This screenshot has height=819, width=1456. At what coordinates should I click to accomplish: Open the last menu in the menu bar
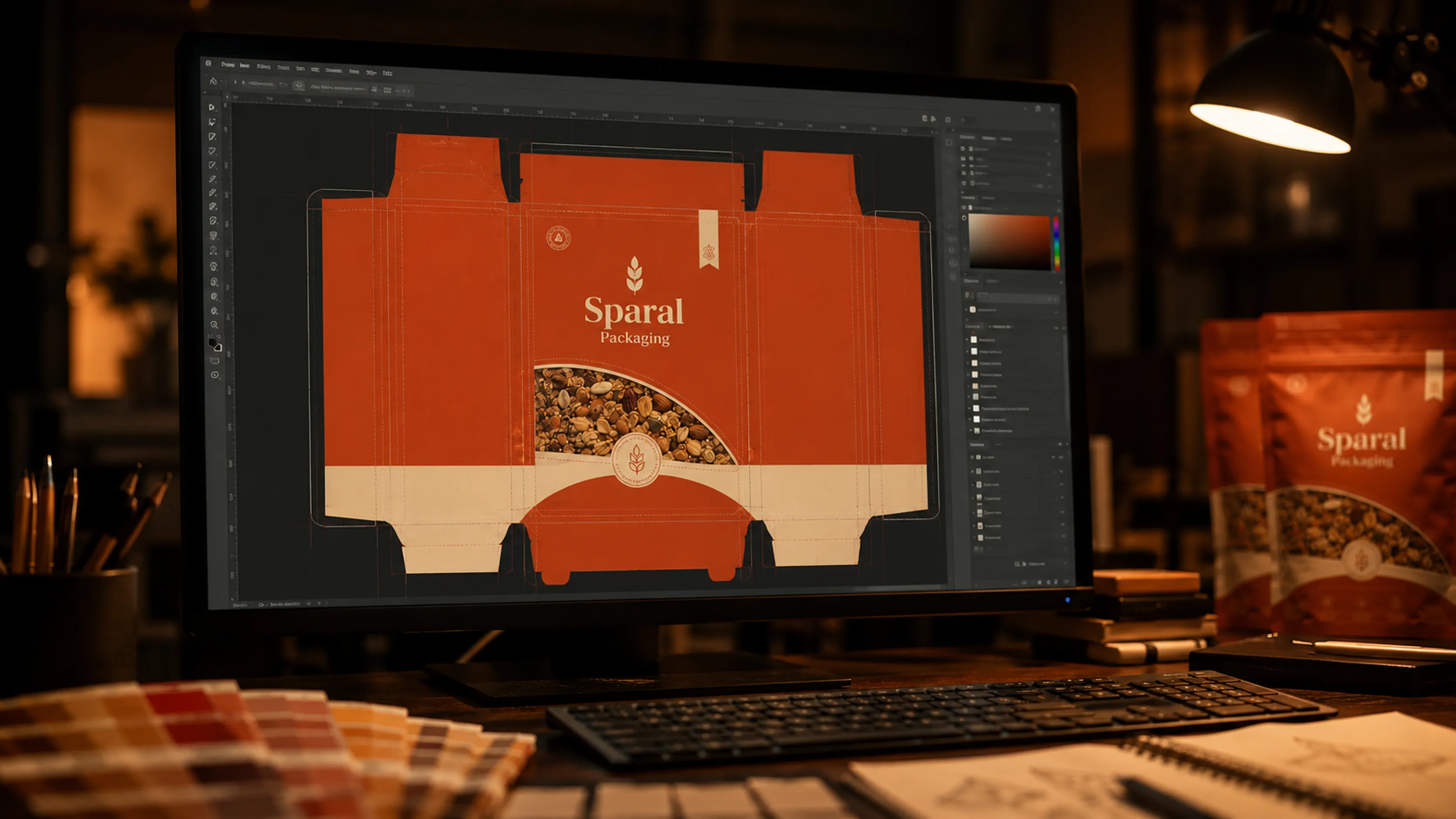click(x=388, y=73)
